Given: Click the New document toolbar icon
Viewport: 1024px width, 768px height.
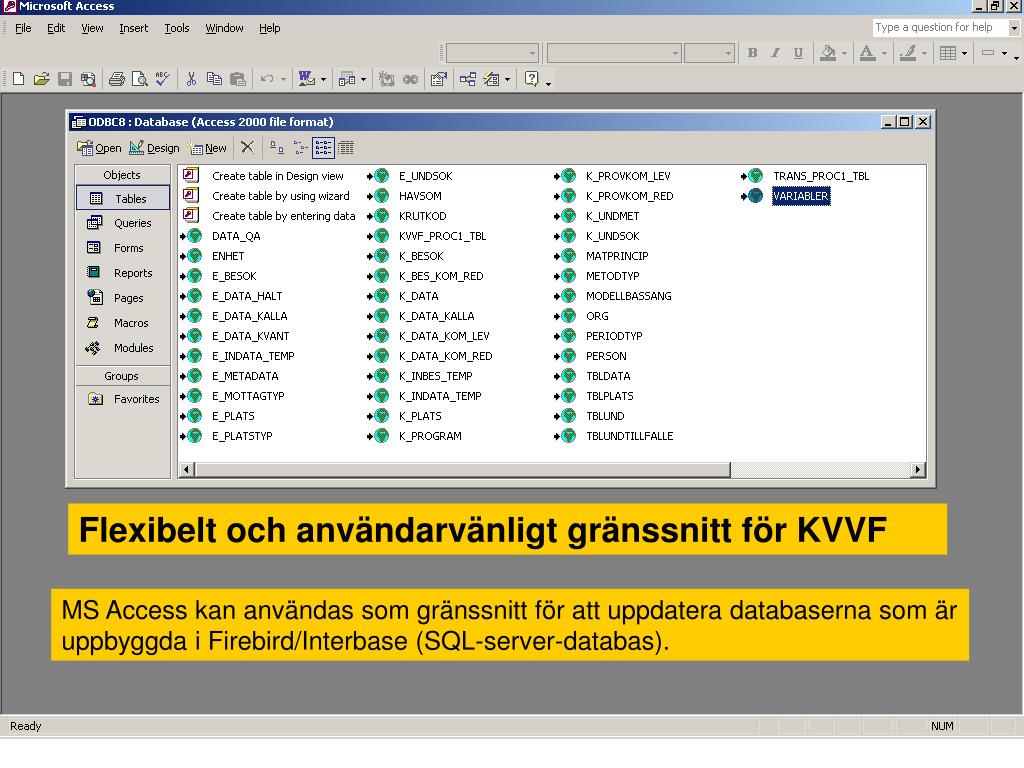Looking at the screenshot, I should [x=18, y=79].
